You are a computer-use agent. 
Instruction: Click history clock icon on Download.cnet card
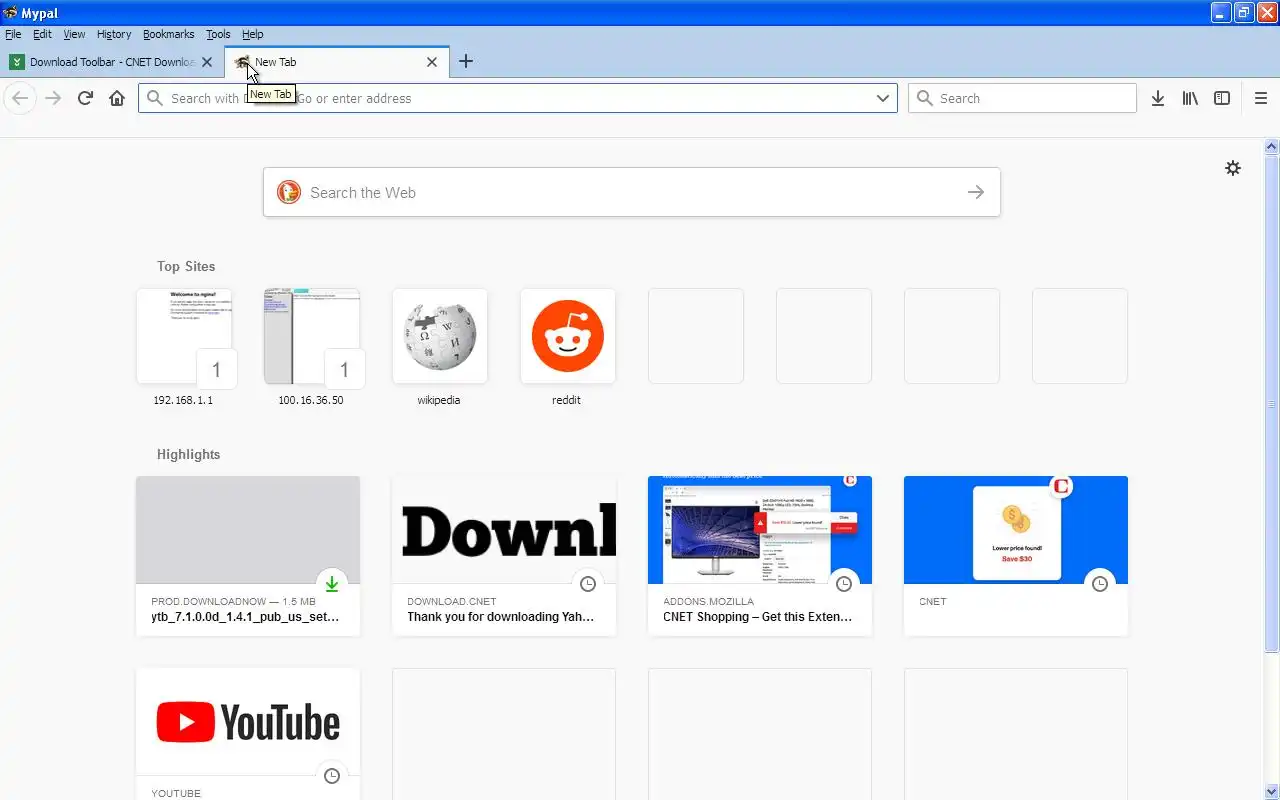[588, 584]
